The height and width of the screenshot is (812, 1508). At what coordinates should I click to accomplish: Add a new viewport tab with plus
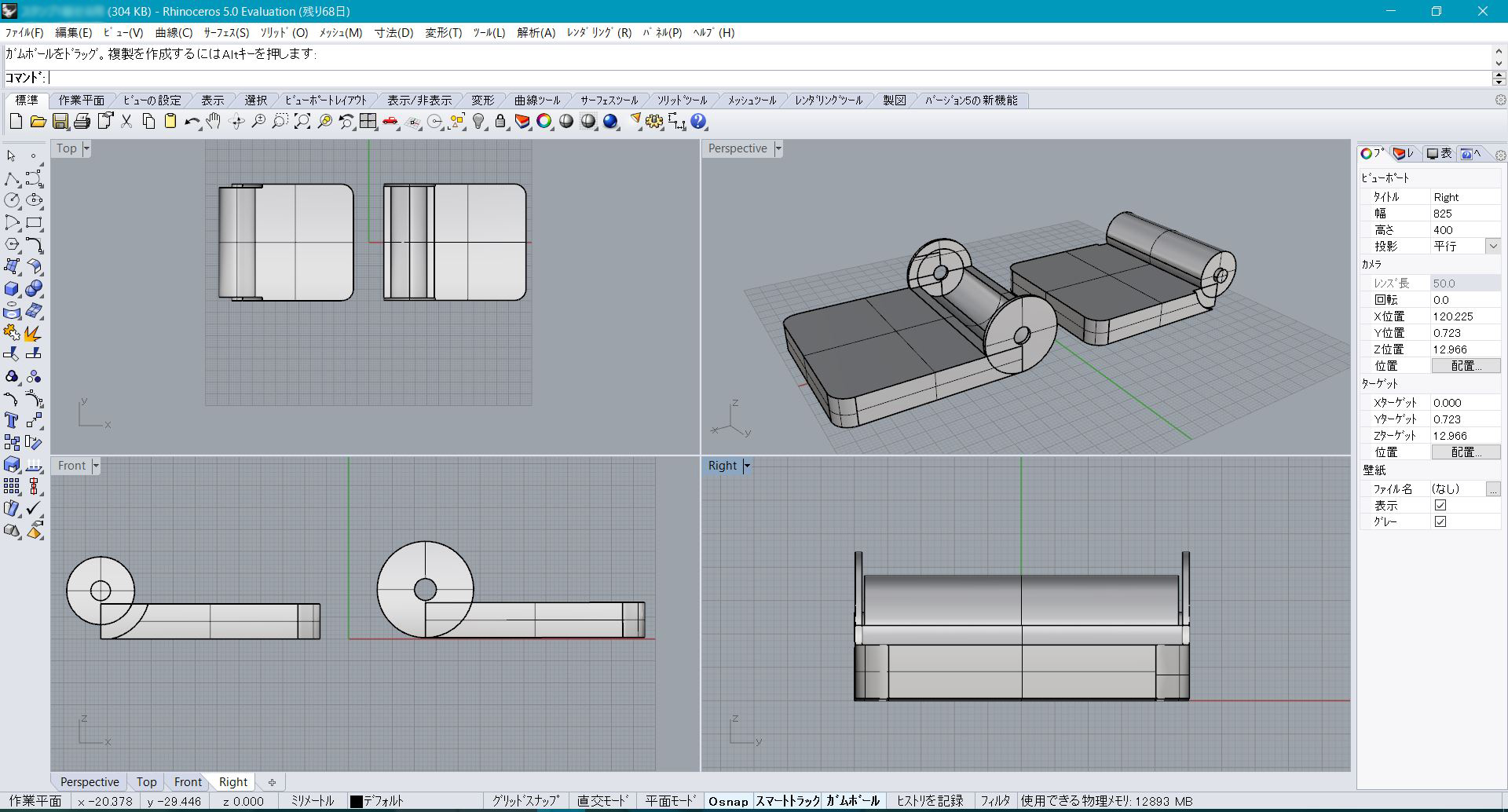tap(272, 782)
